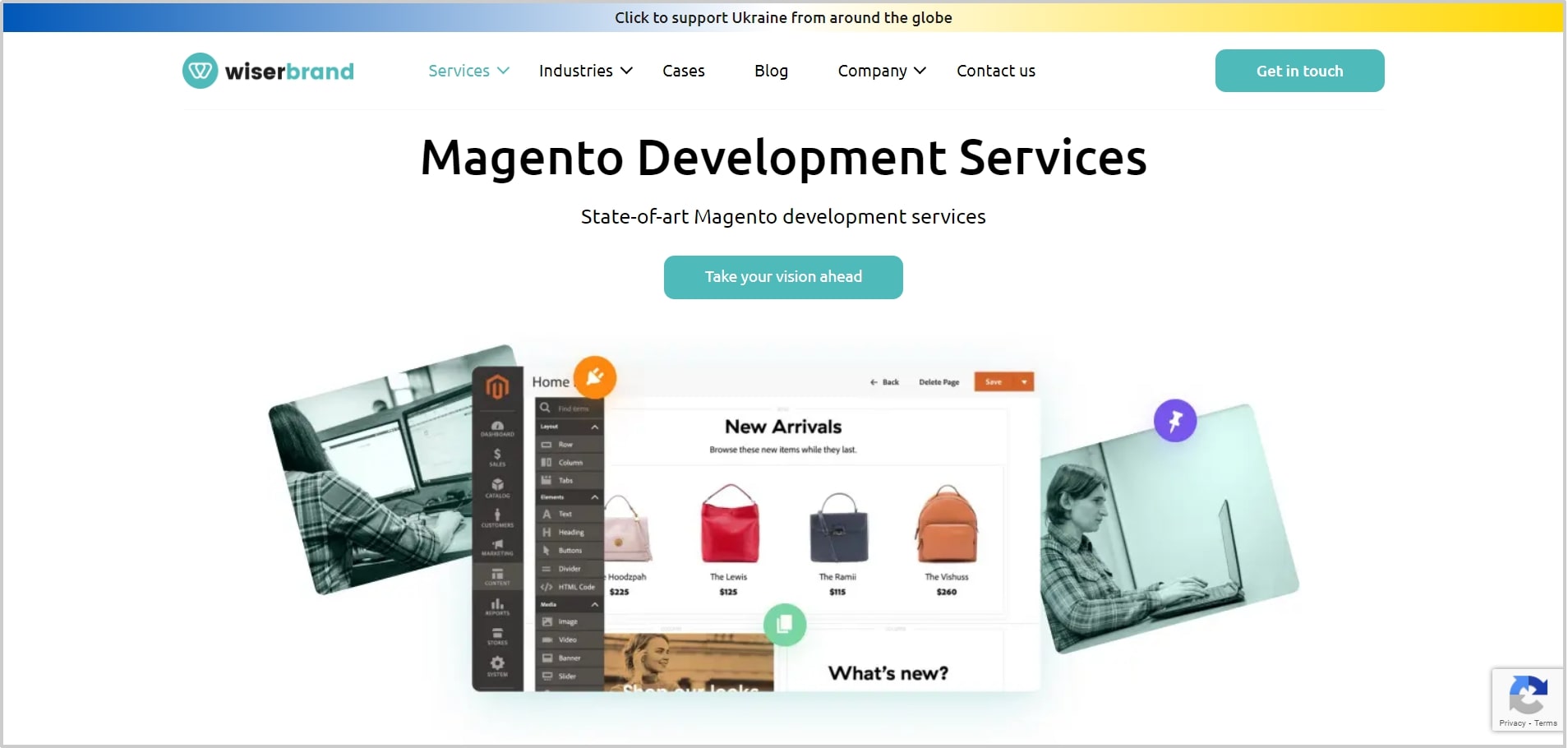This screenshot has height=748, width=1568.
Task: Open the reCAPTCHA Privacy link
Action: 1511,723
